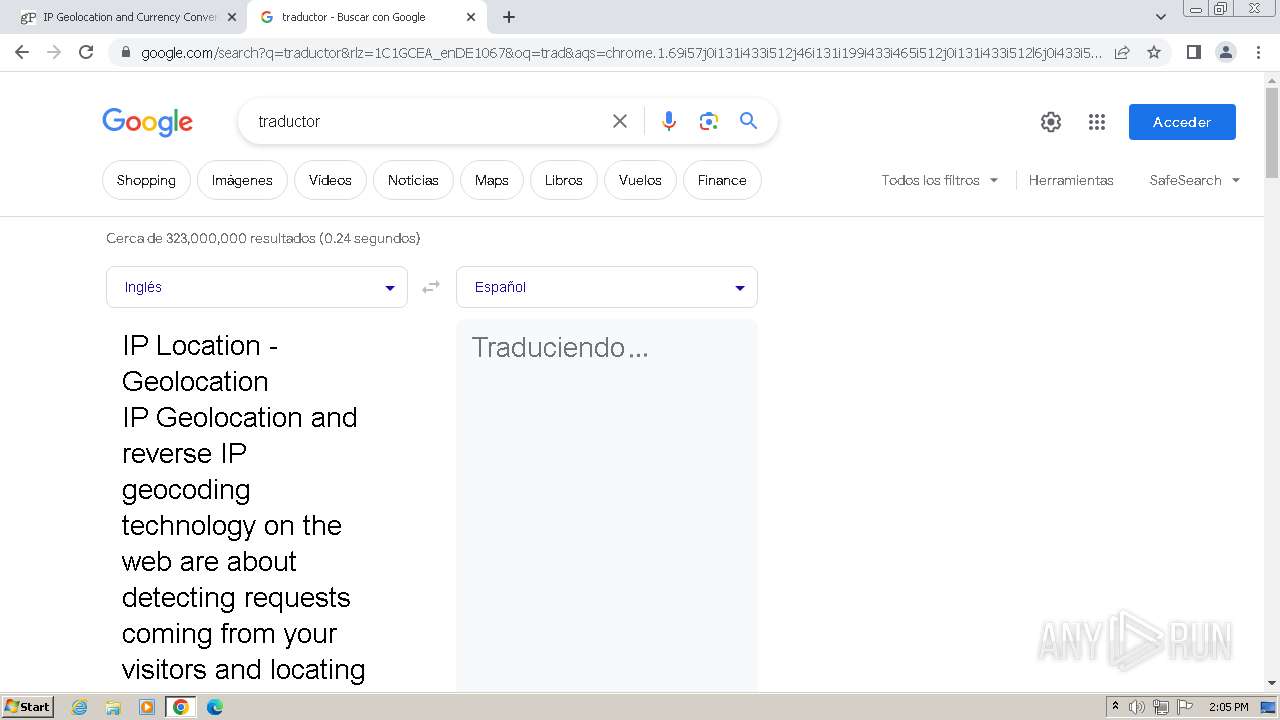Open the Inglés source language dropdown

[x=257, y=287]
